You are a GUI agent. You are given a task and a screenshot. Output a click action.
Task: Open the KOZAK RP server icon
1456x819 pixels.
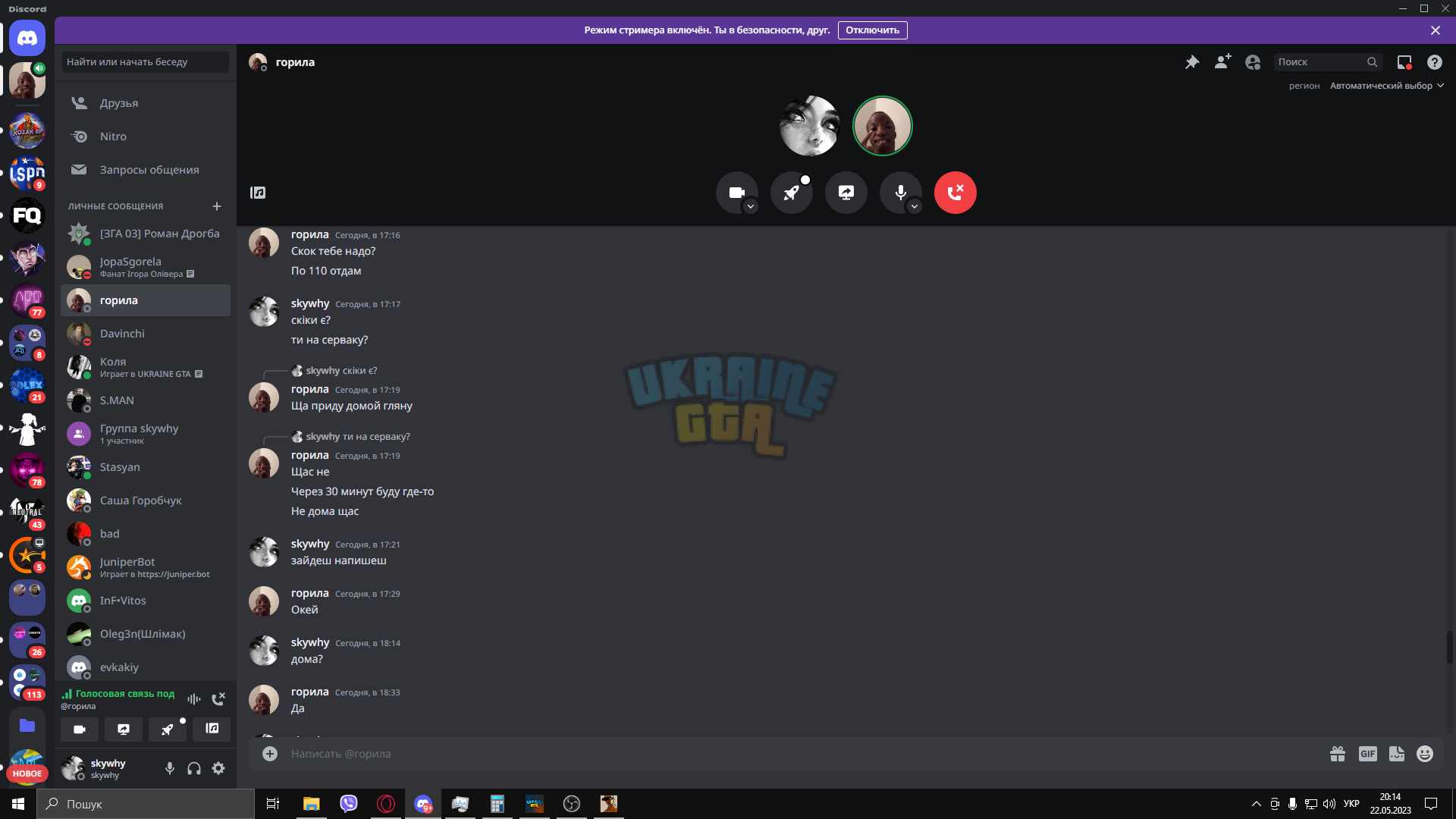click(27, 131)
